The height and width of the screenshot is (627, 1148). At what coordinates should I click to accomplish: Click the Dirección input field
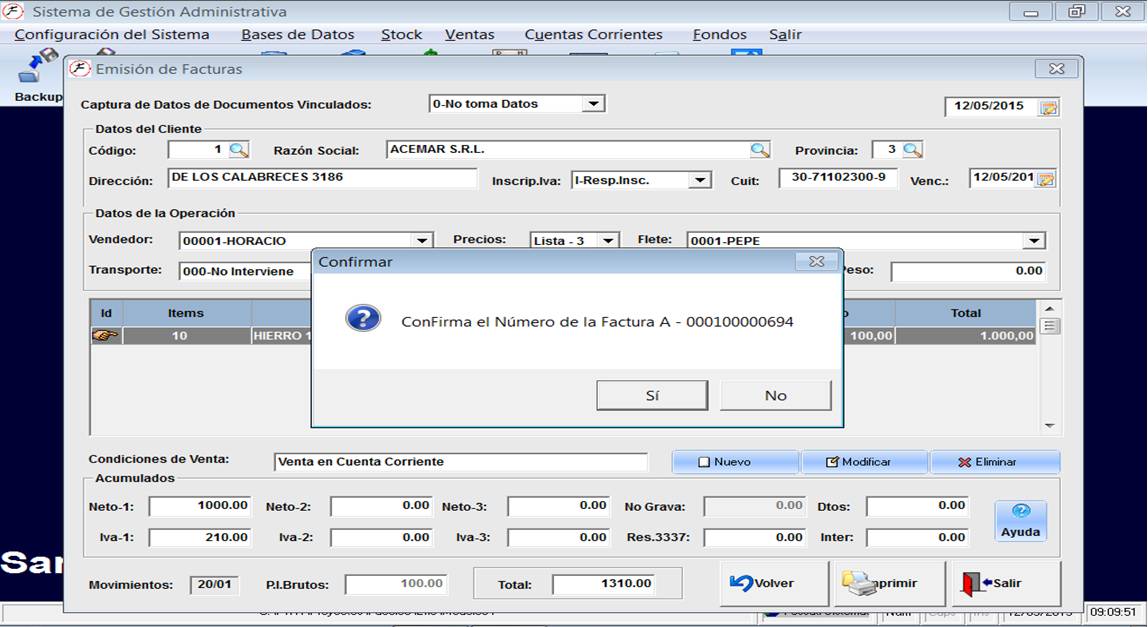[322, 179]
